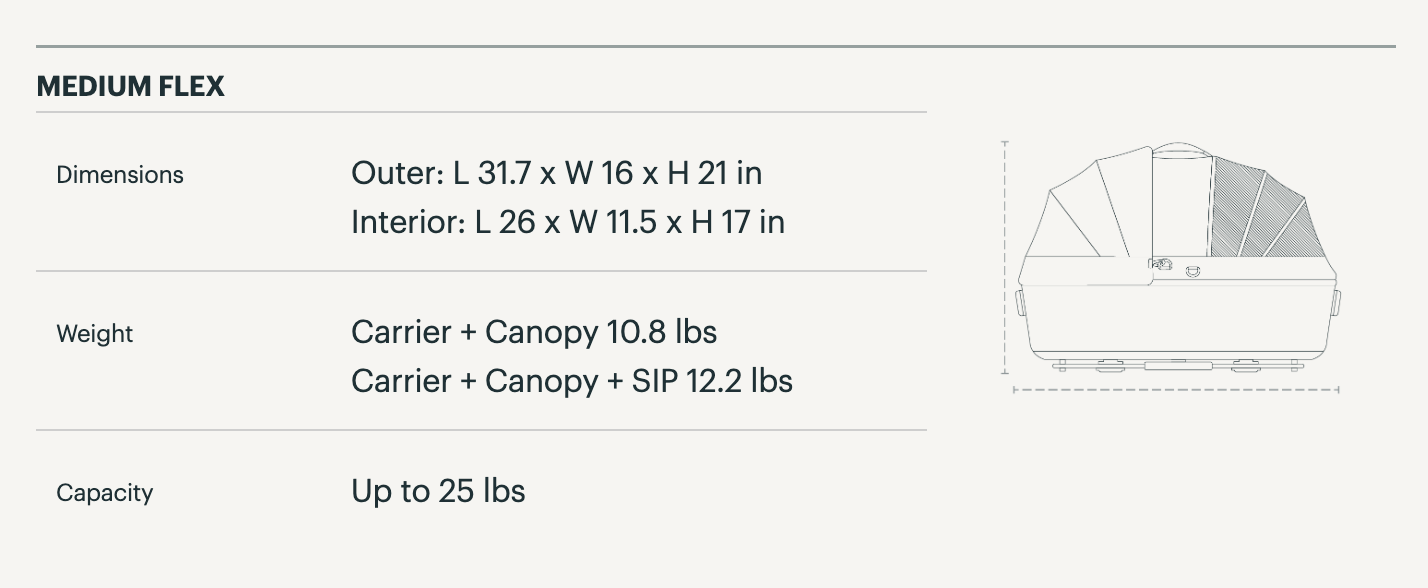Click the Dimensions row label

(120, 175)
